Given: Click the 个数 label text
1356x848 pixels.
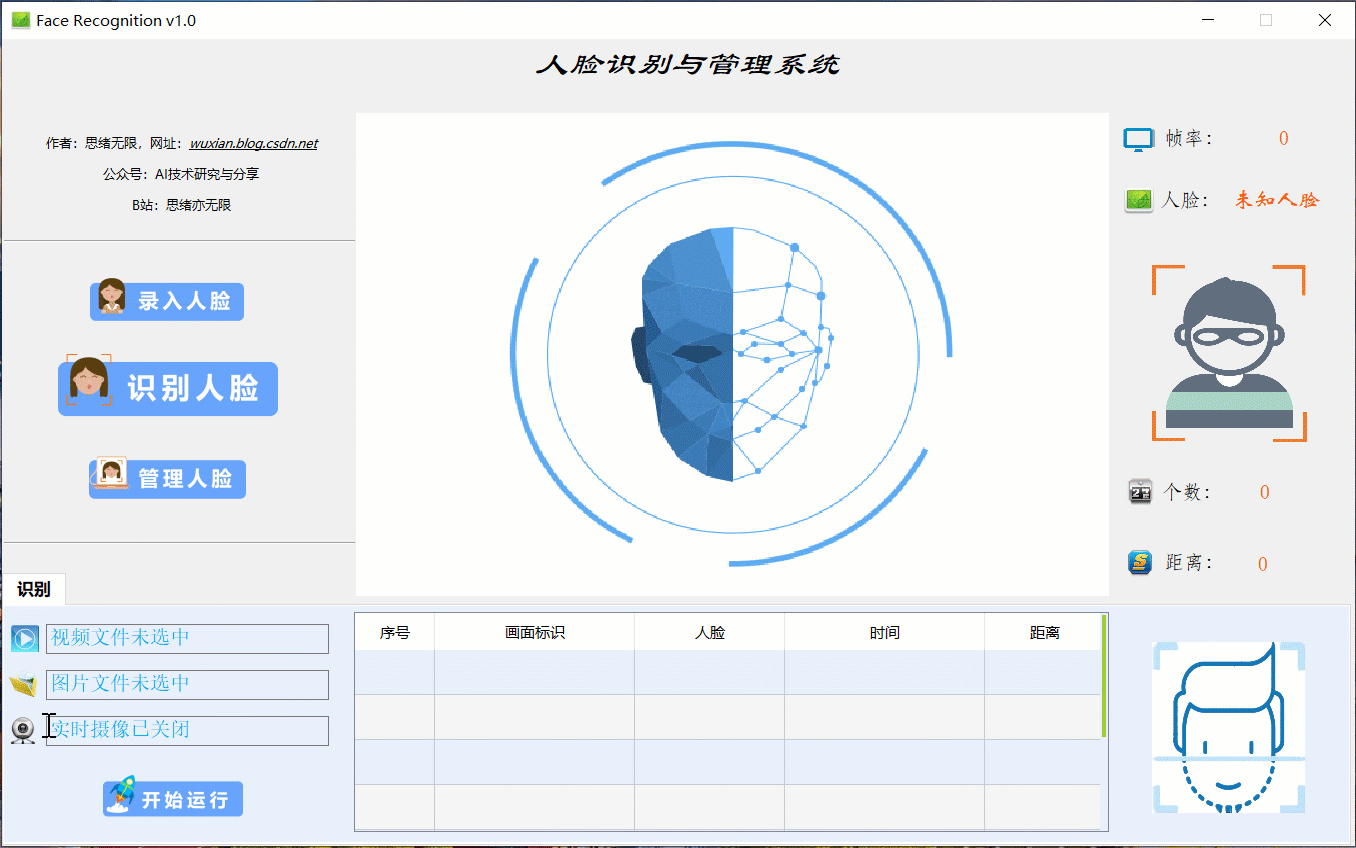Looking at the screenshot, I should (x=1188, y=492).
